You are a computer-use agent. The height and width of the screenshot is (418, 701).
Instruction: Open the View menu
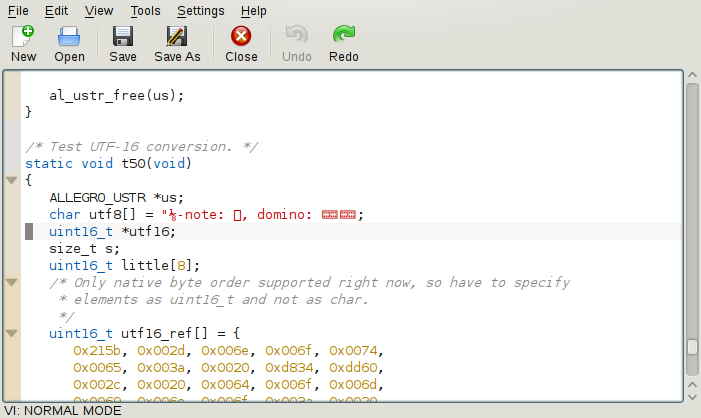(x=99, y=10)
